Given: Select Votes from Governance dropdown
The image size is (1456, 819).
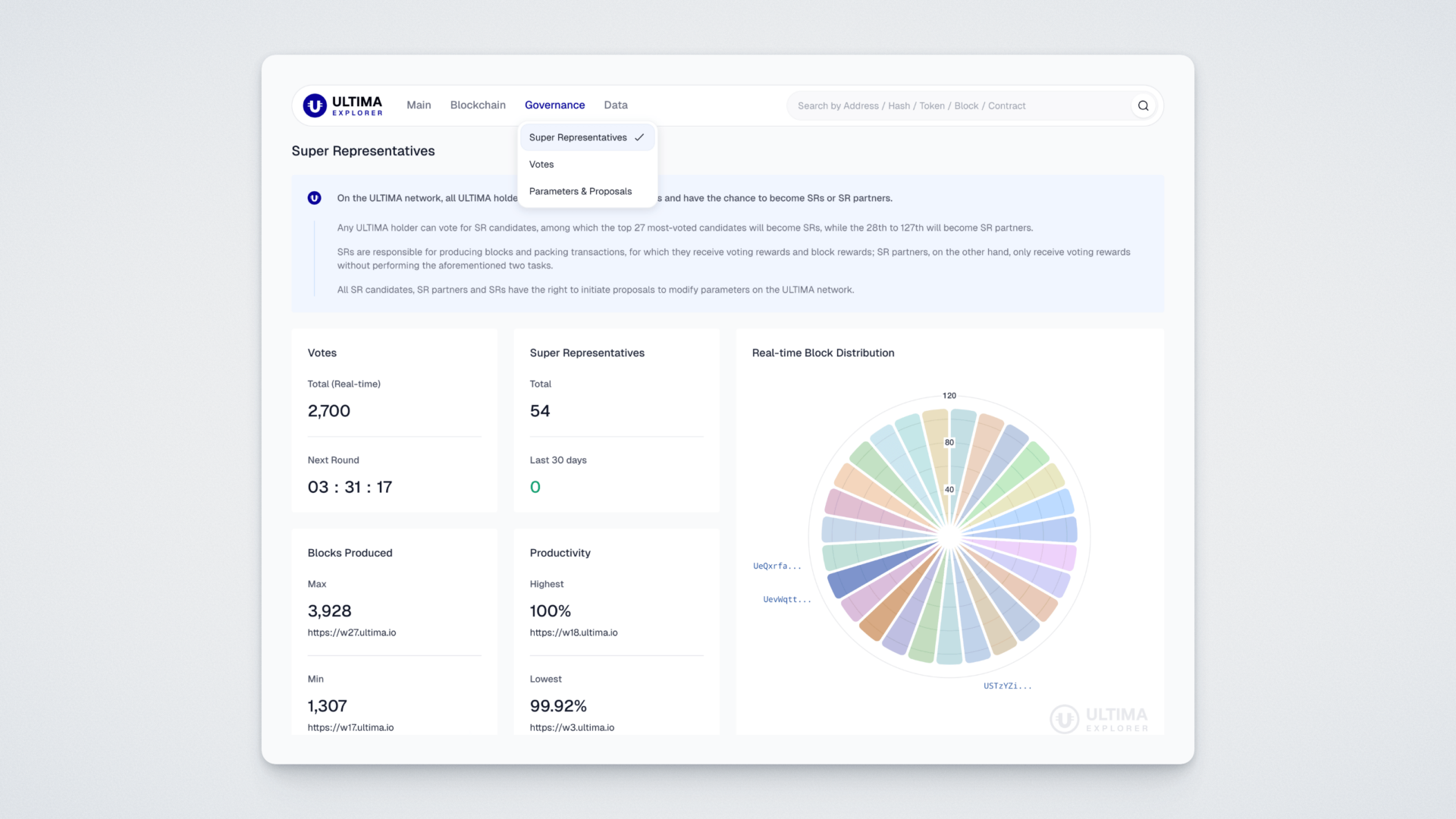Looking at the screenshot, I should [x=541, y=165].
